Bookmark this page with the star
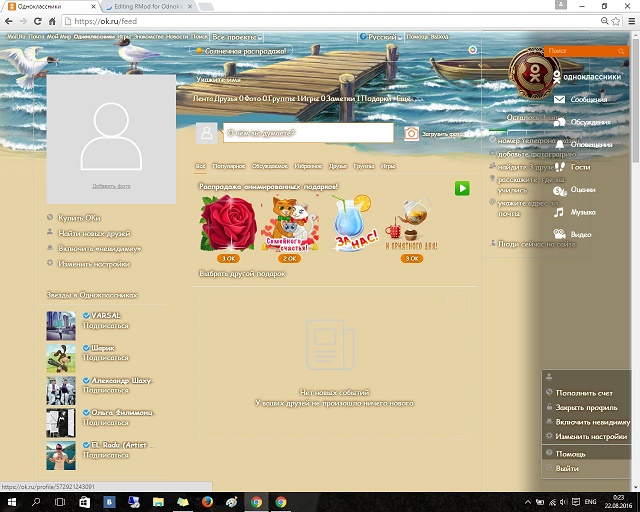Viewport: 640px width, 512px height. coord(616,21)
